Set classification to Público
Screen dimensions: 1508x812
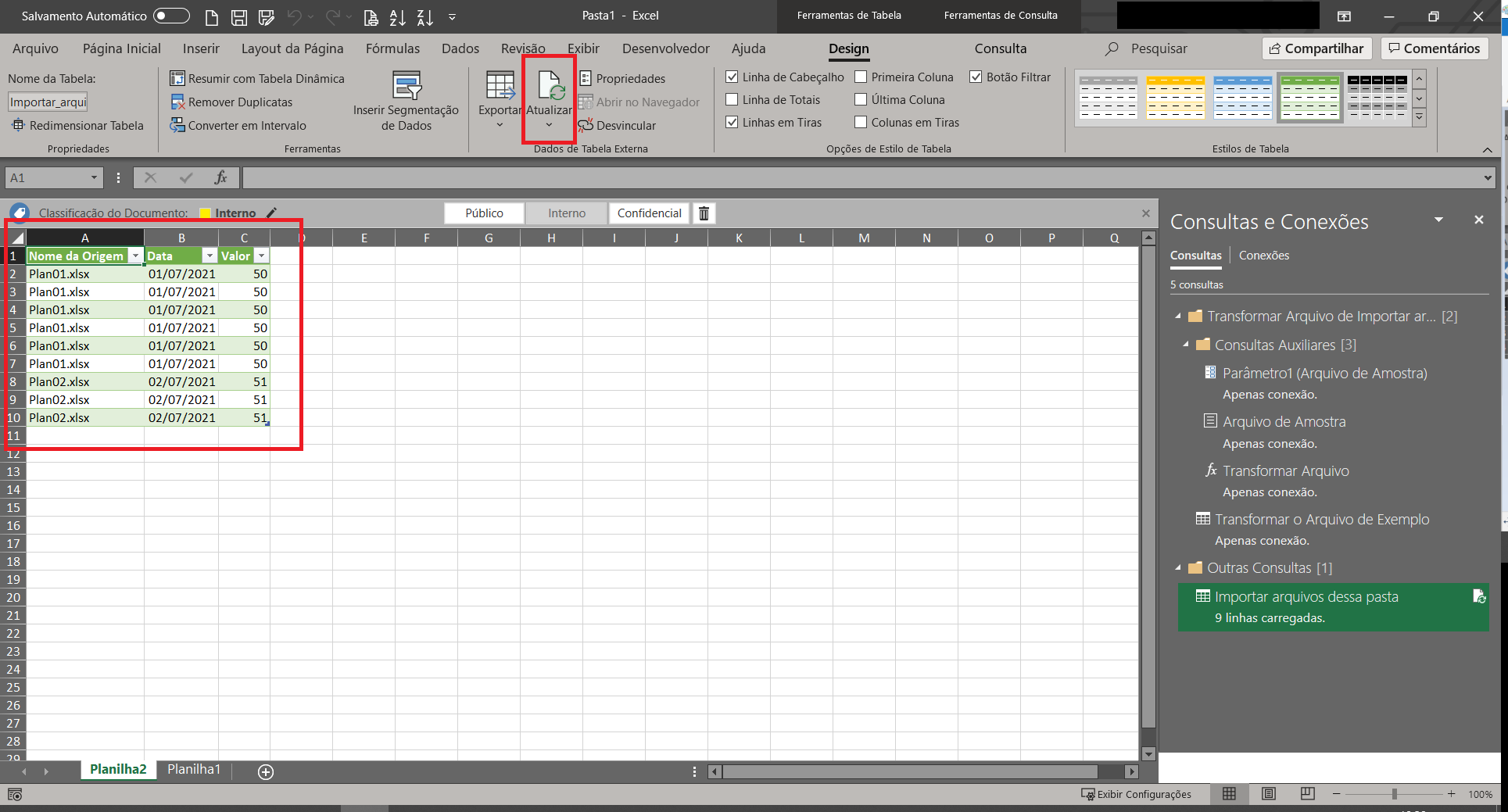coord(484,213)
